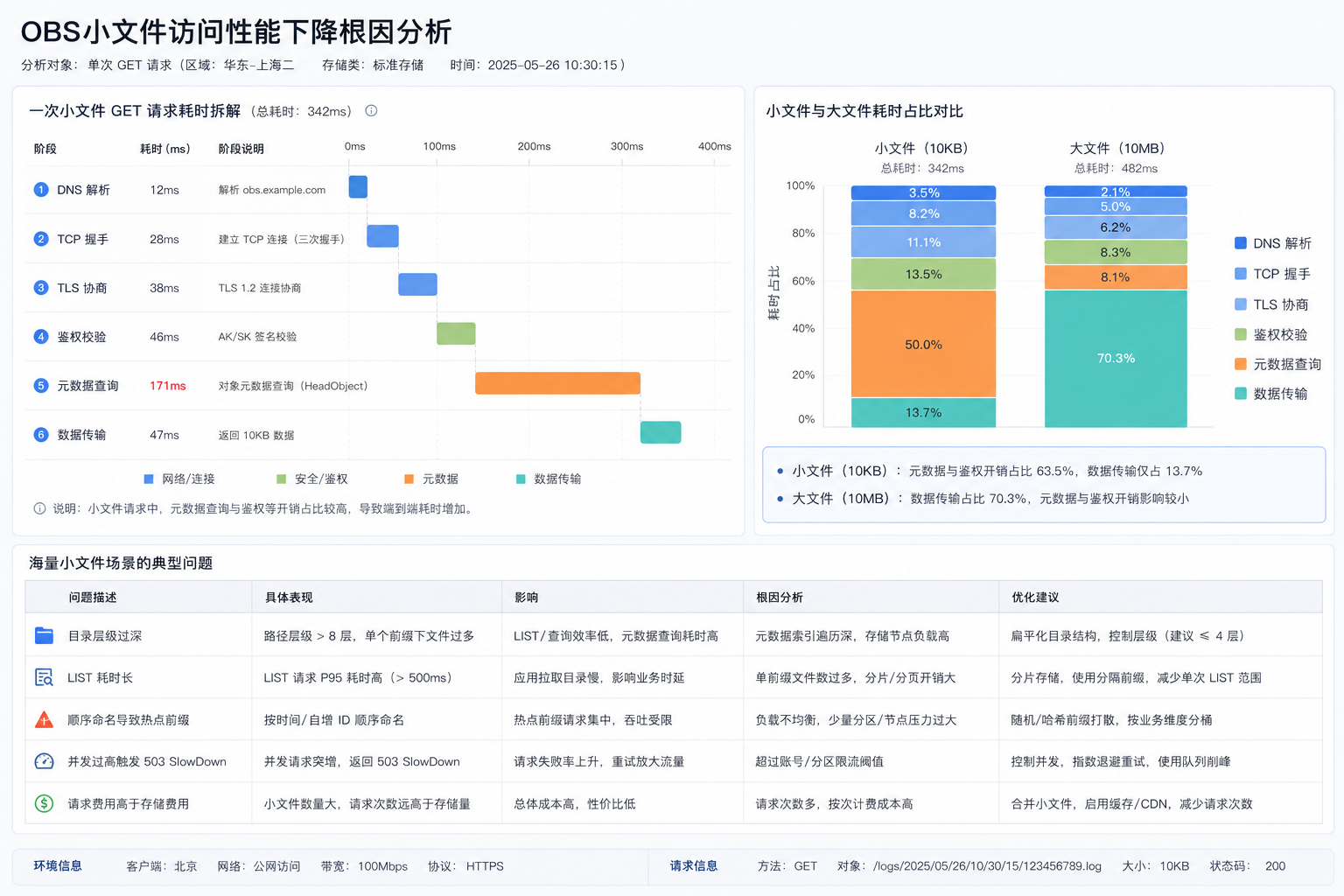Click the red 171ms duration value
Viewport: 1344px width, 896px height.
(x=168, y=386)
